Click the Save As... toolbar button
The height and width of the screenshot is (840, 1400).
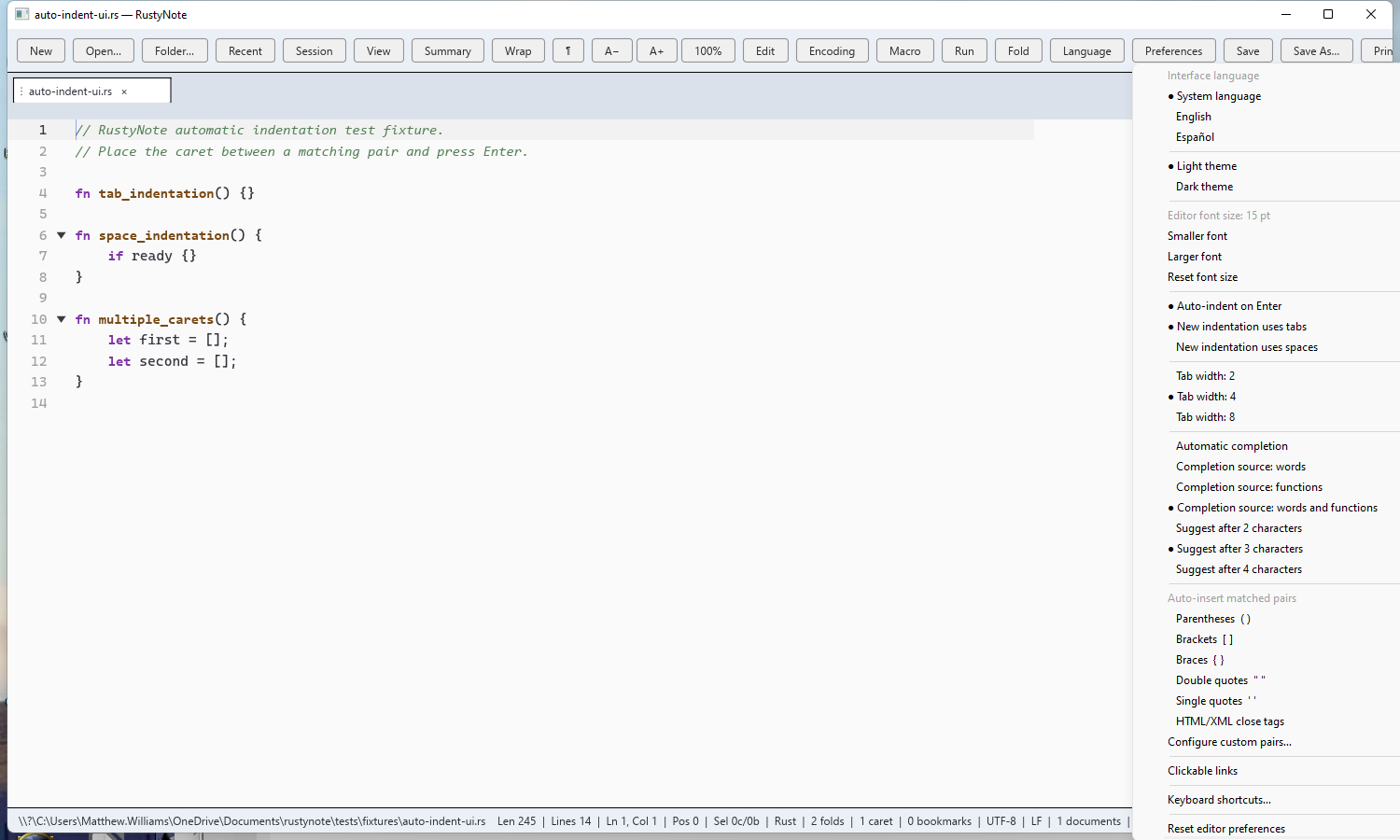(1317, 50)
